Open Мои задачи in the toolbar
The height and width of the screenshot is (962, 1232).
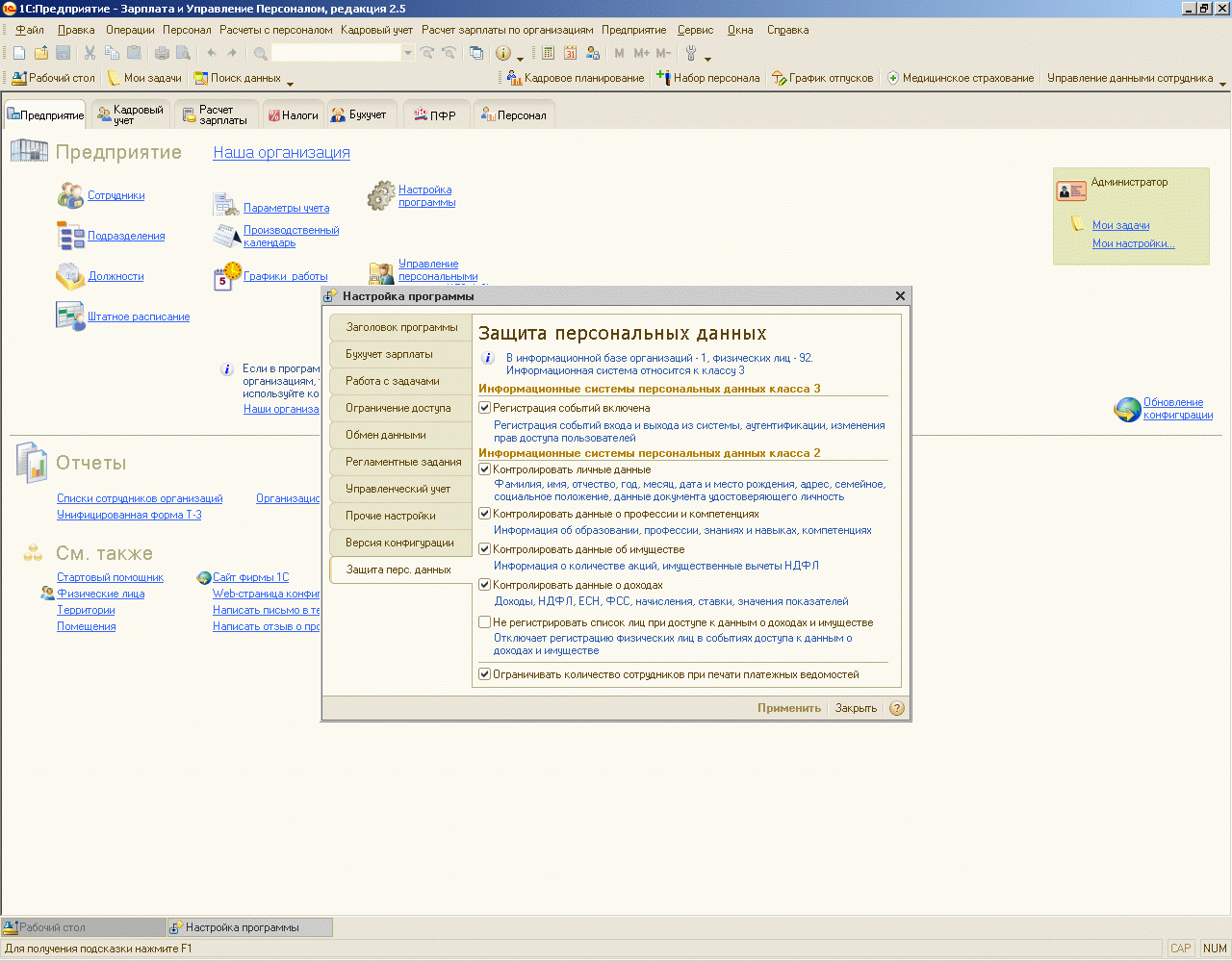[x=144, y=78]
